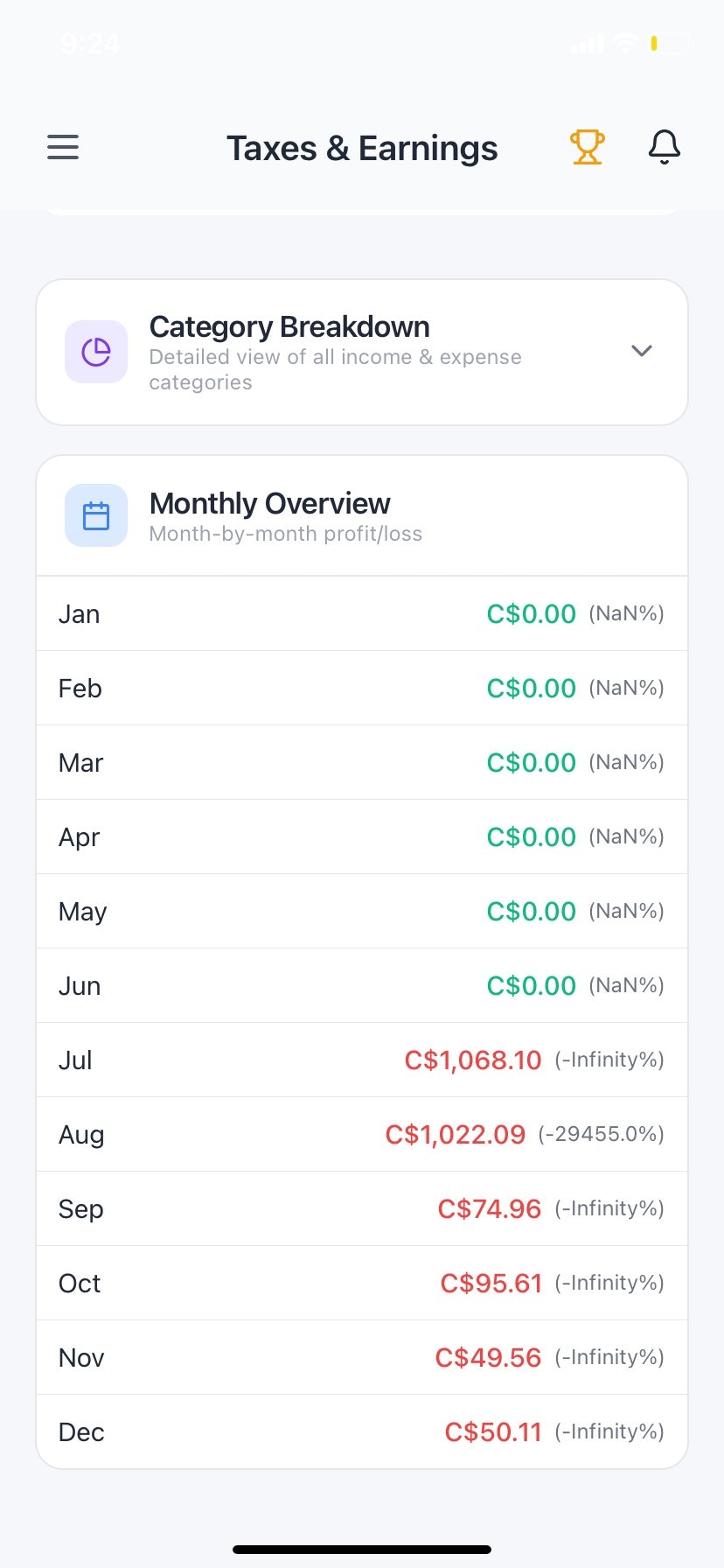Tap the Monthly Overview heading
The width and height of the screenshot is (724, 1568).
(270, 504)
